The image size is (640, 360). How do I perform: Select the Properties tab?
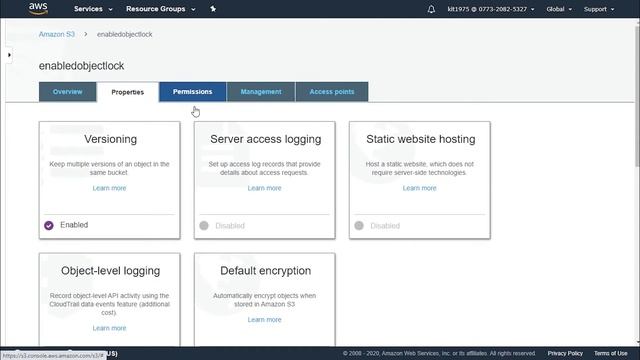coord(128,92)
